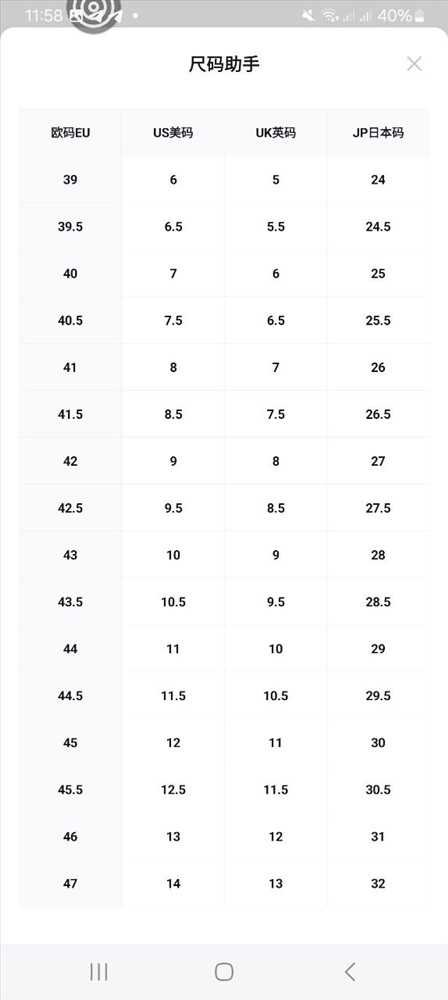448x1000 pixels.
Task: Tap the 尺码助手 title text
Action: point(224,64)
